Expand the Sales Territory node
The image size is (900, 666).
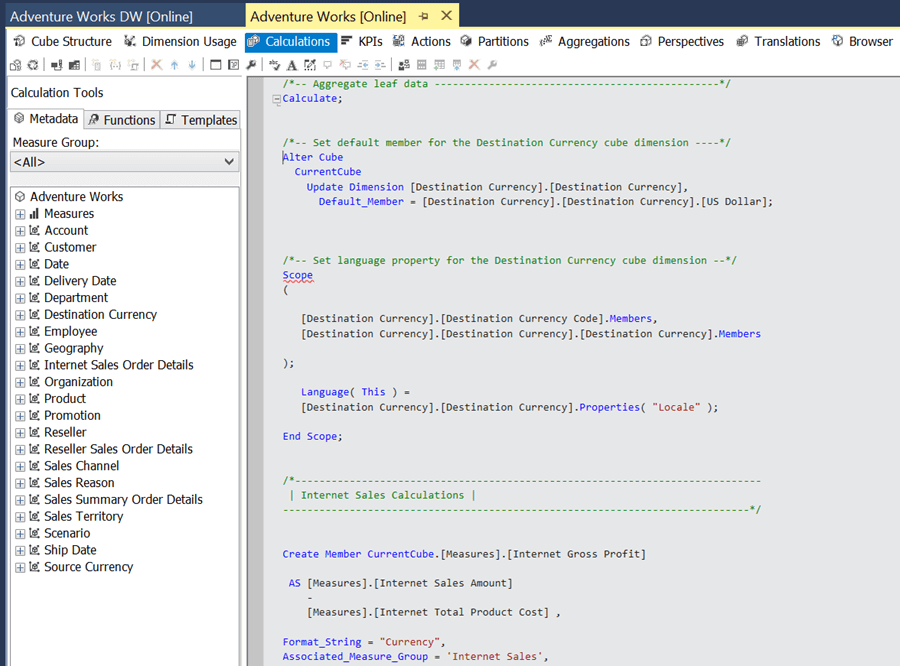click(x=20, y=517)
